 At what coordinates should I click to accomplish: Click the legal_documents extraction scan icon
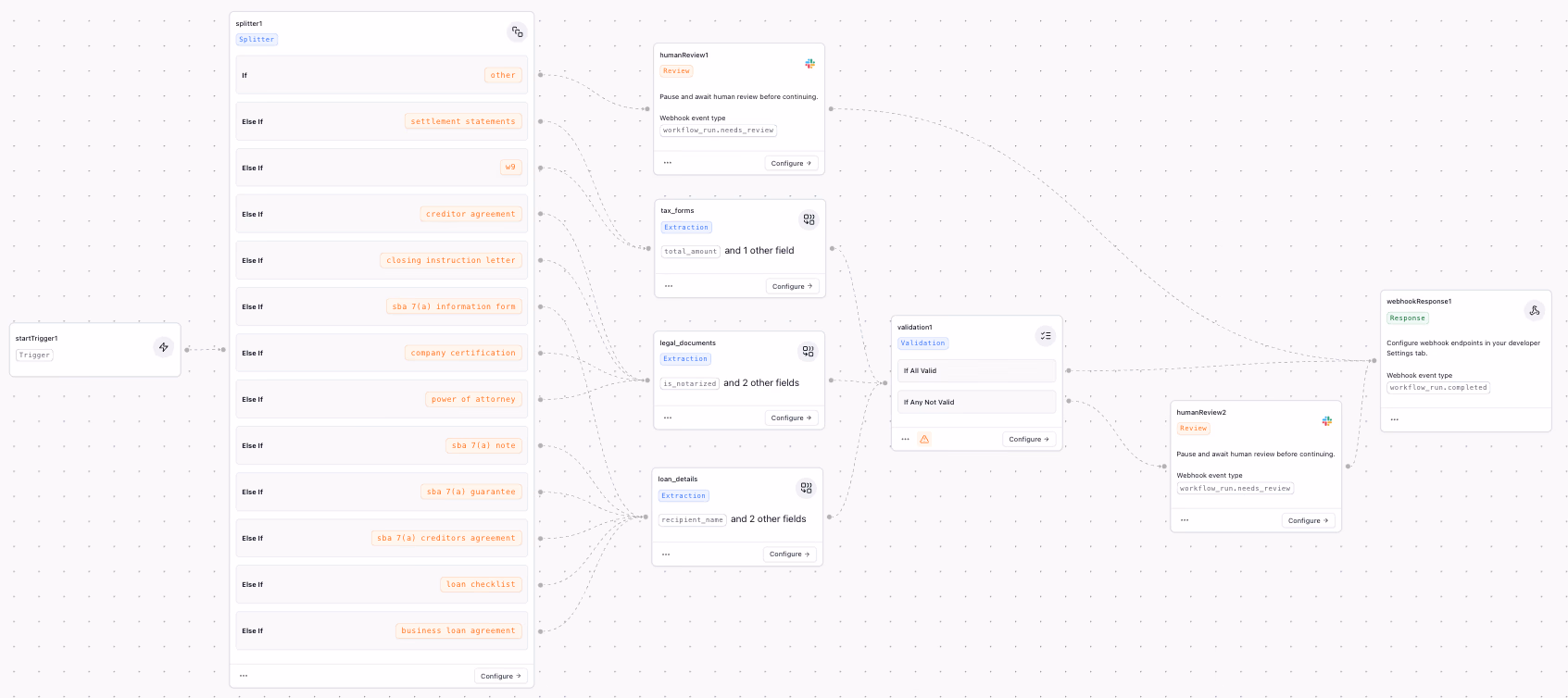tap(808, 352)
